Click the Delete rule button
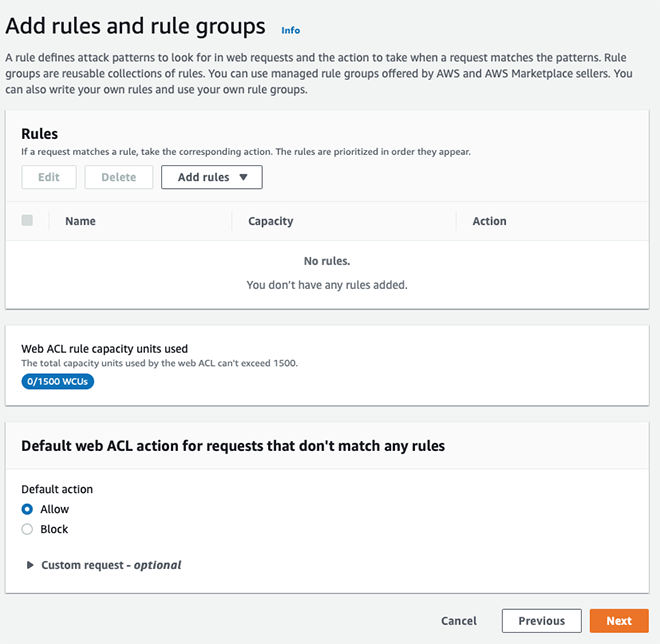 pos(119,177)
